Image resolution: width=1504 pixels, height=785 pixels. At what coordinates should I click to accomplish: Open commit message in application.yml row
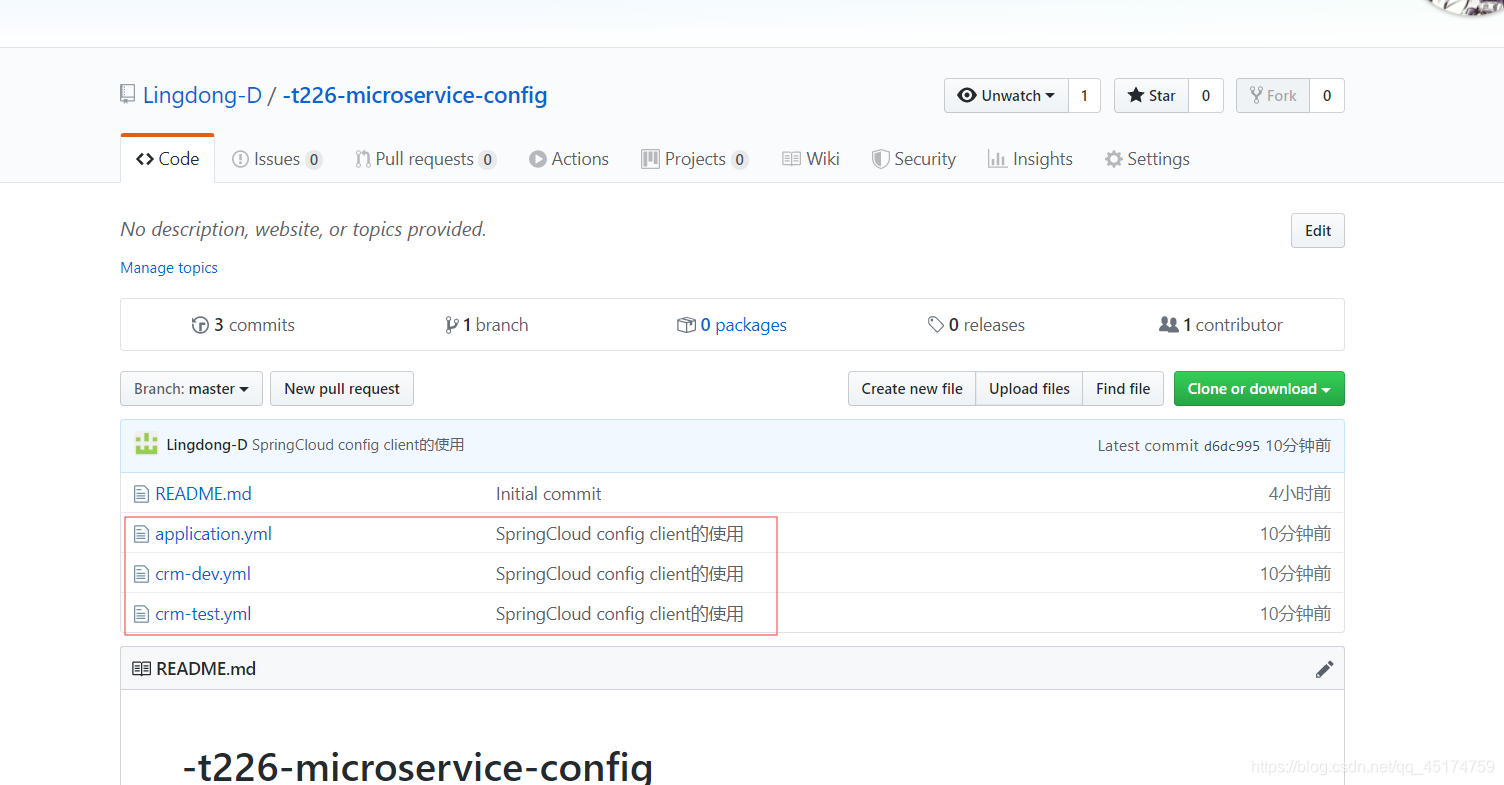click(x=620, y=534)
